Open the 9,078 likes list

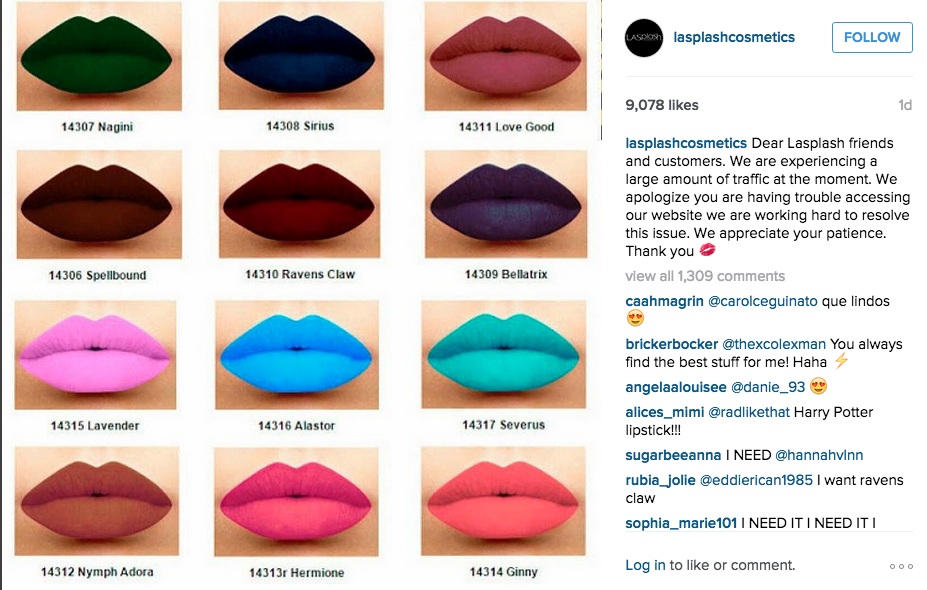(x=662, y=105)
